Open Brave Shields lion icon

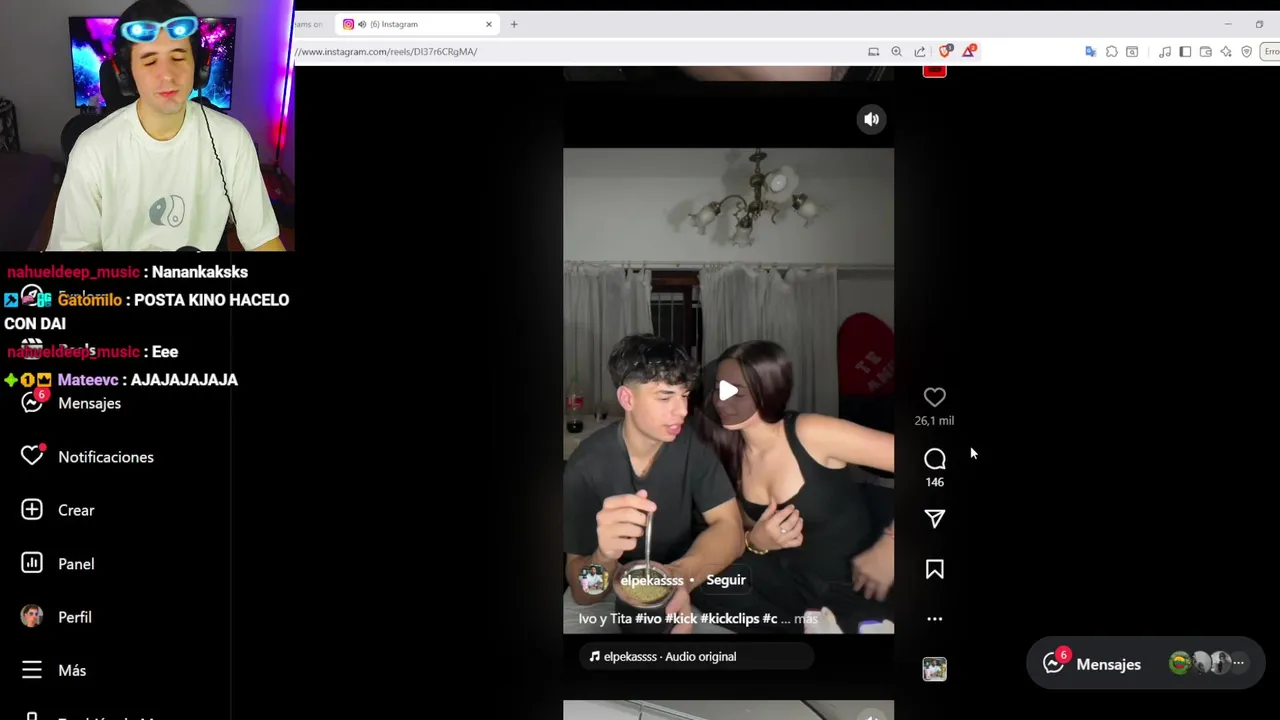tap(945, 51)
